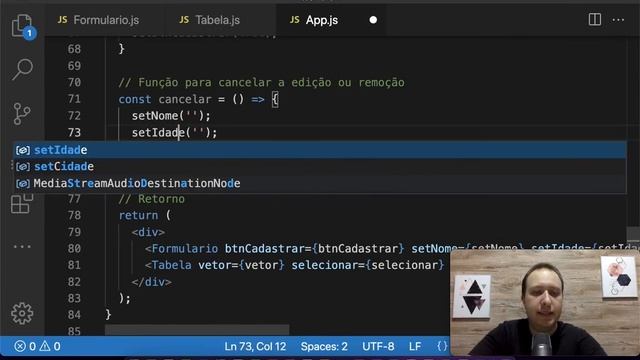The image size is (640, 360).
Task: Click the horizontal scrollbar of editor
Action: (197, 330)
